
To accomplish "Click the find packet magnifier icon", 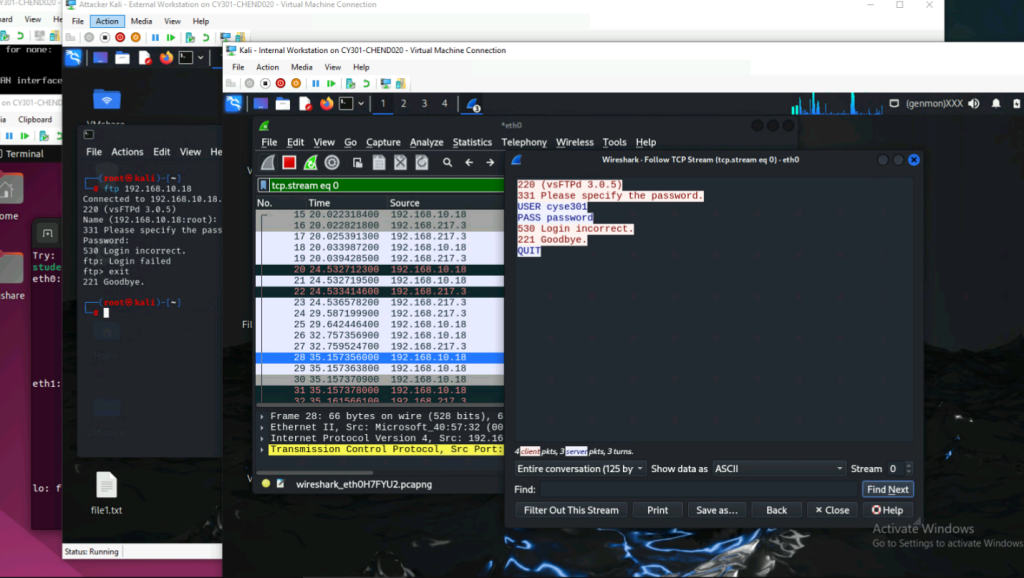I will [447, 162].
